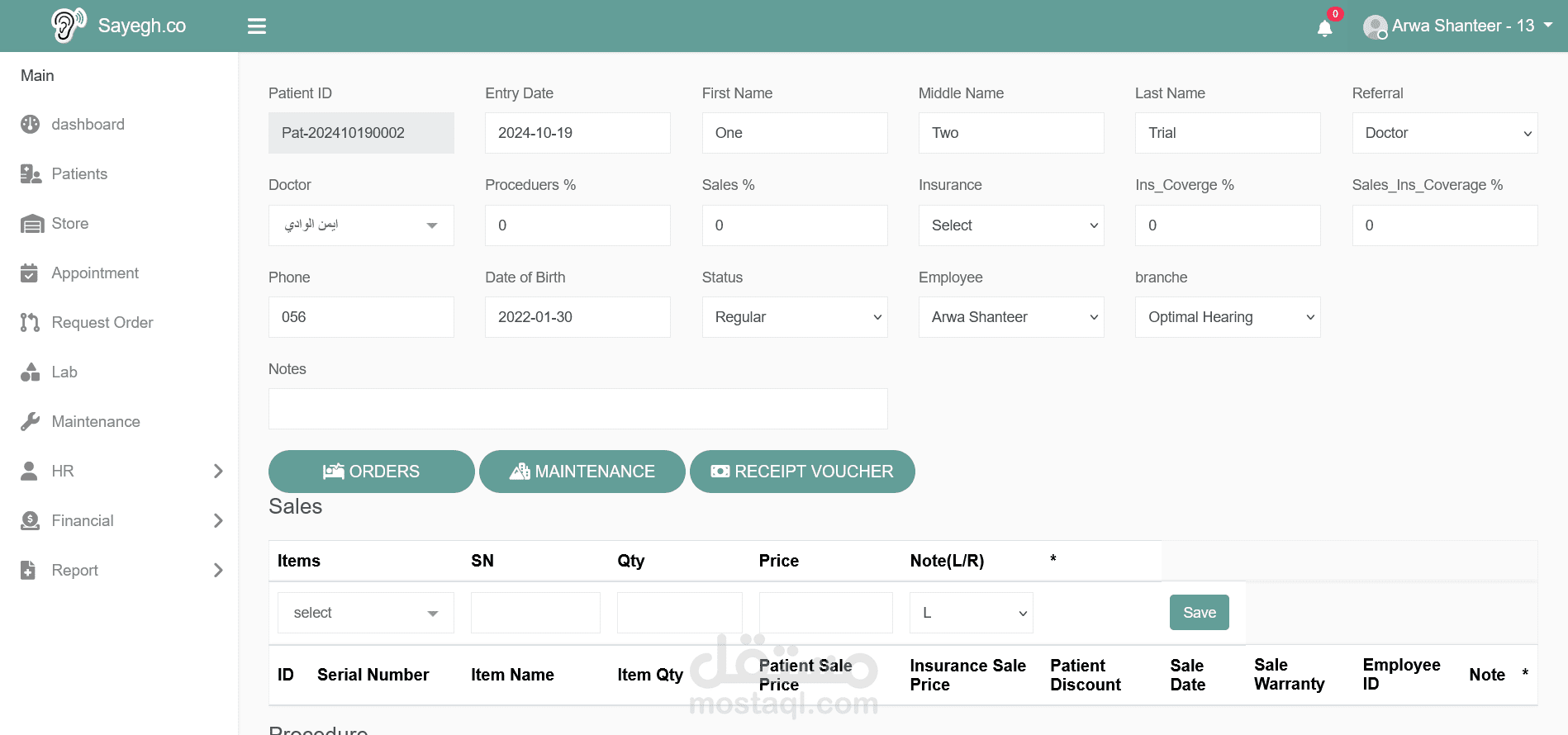Click the notification bell icon

pyautogui.click(x=1324, y=28)
